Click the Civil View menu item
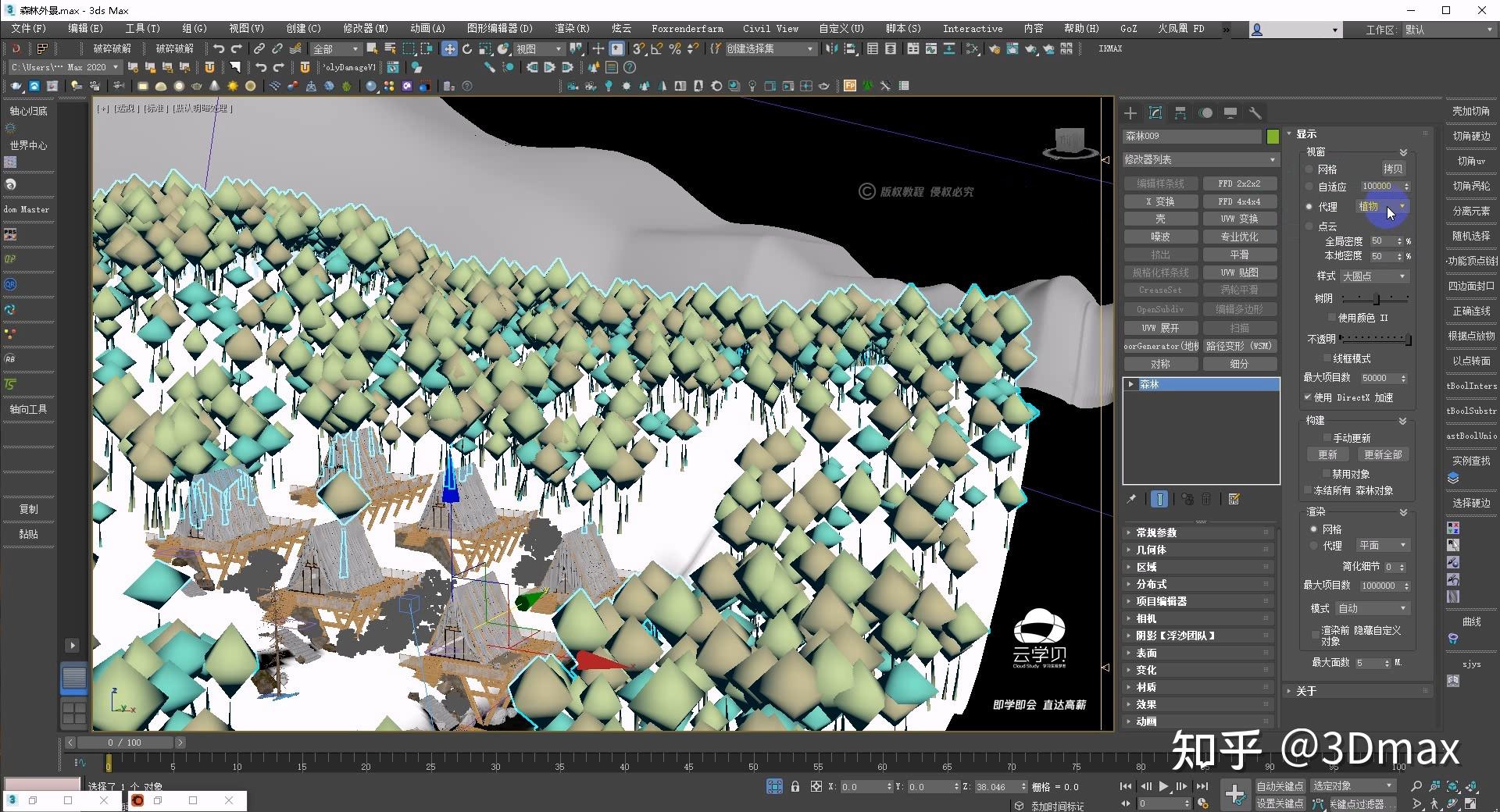1500x812 pixels. tap(770, 28)
